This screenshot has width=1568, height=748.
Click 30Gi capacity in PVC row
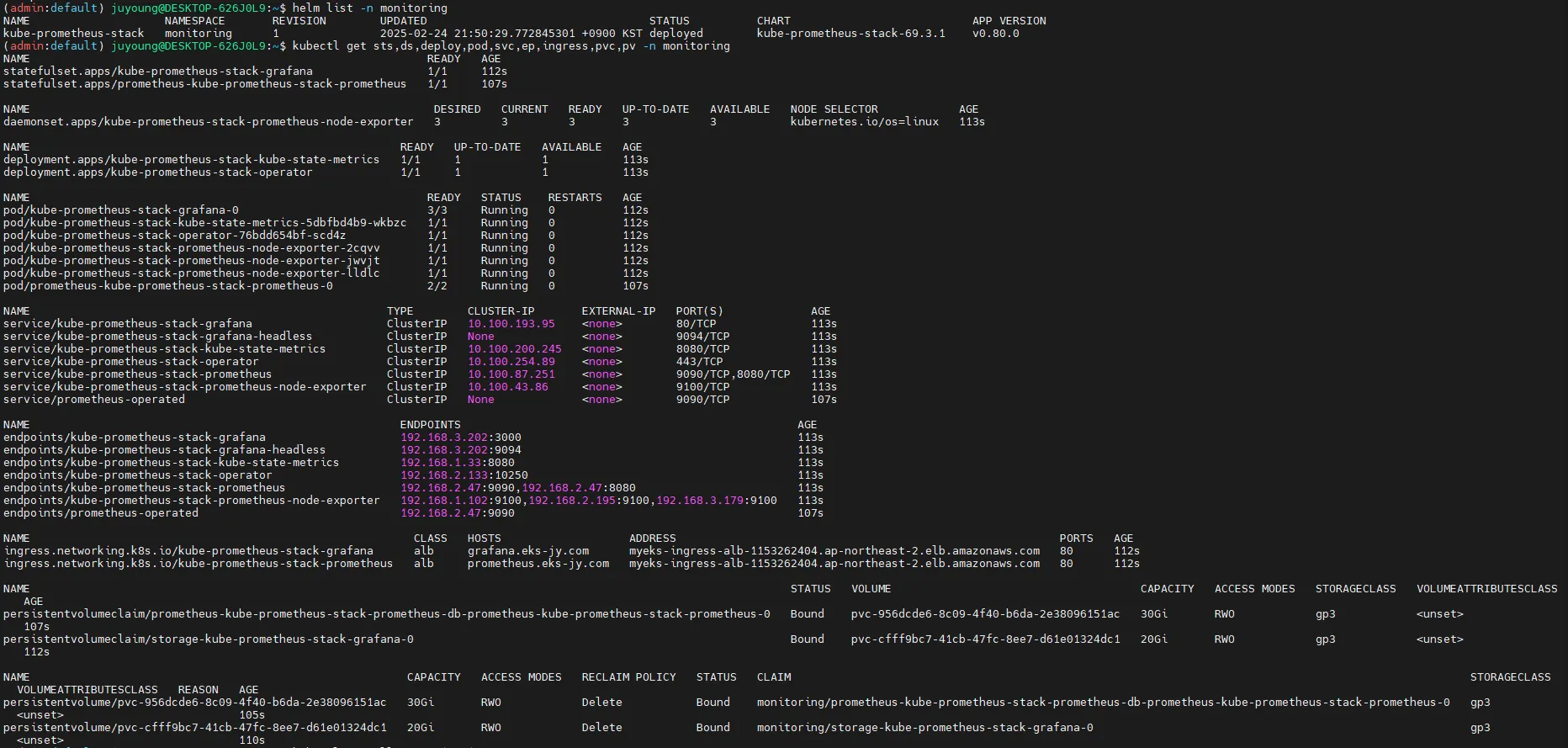(x=1154, y=614)
